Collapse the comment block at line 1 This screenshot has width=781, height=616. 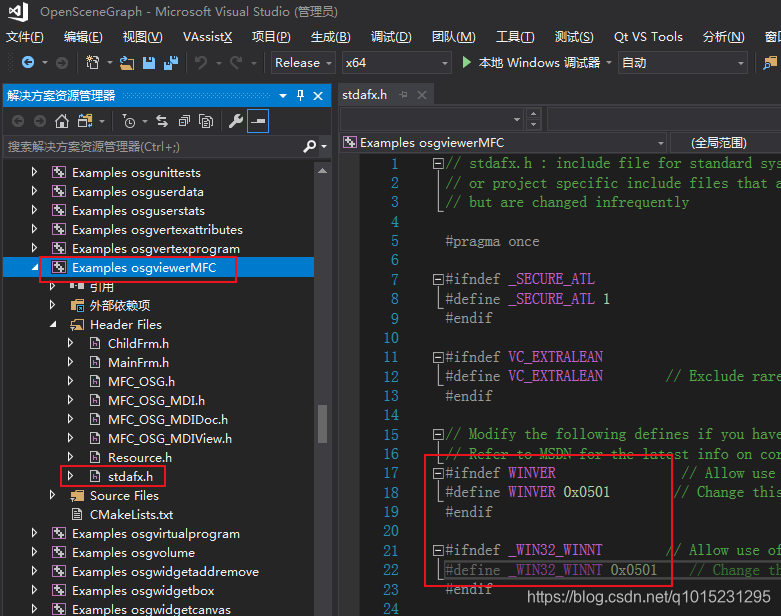(438, 163)
